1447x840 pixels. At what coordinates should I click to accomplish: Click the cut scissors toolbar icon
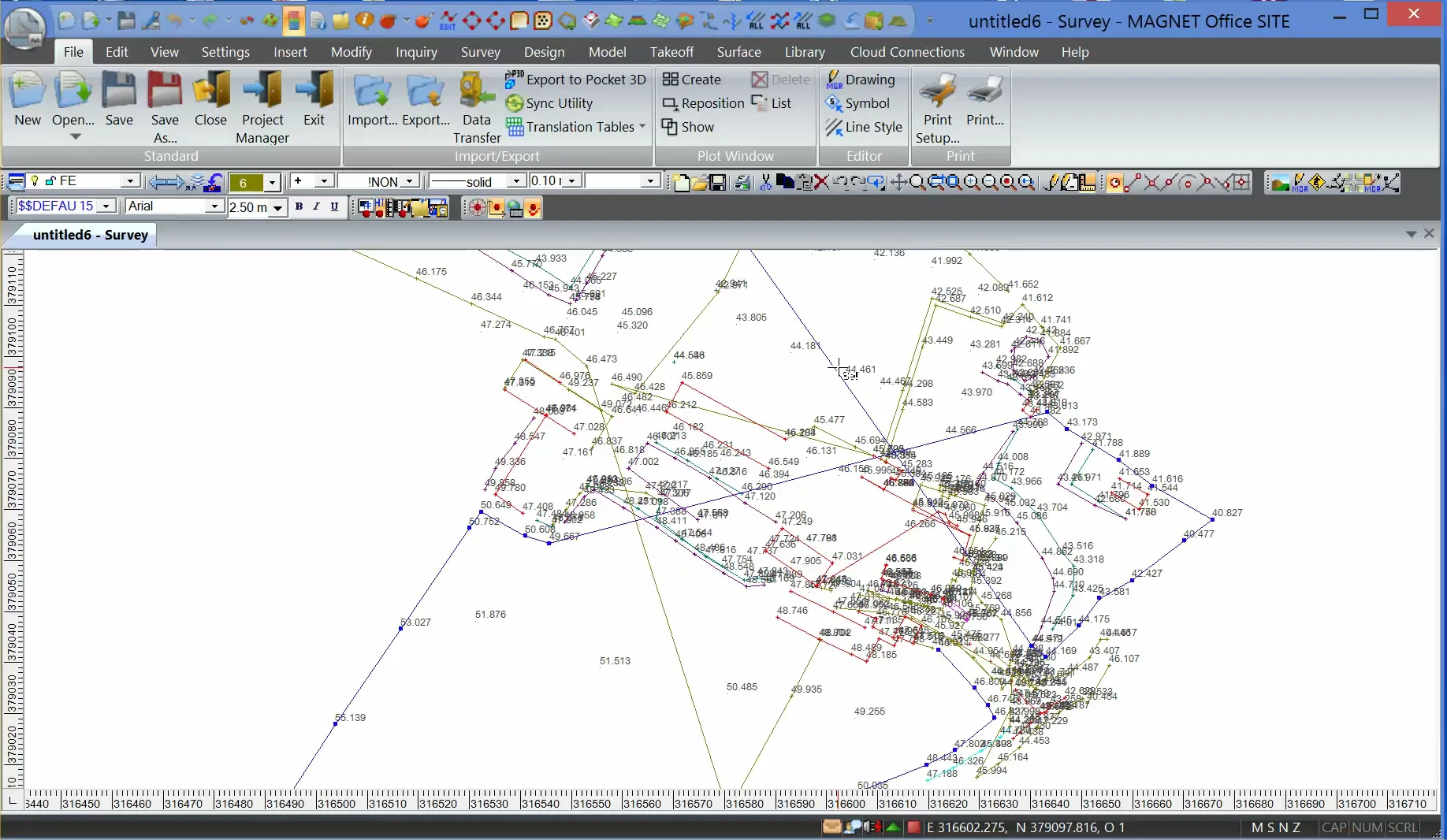pos(765,183)
